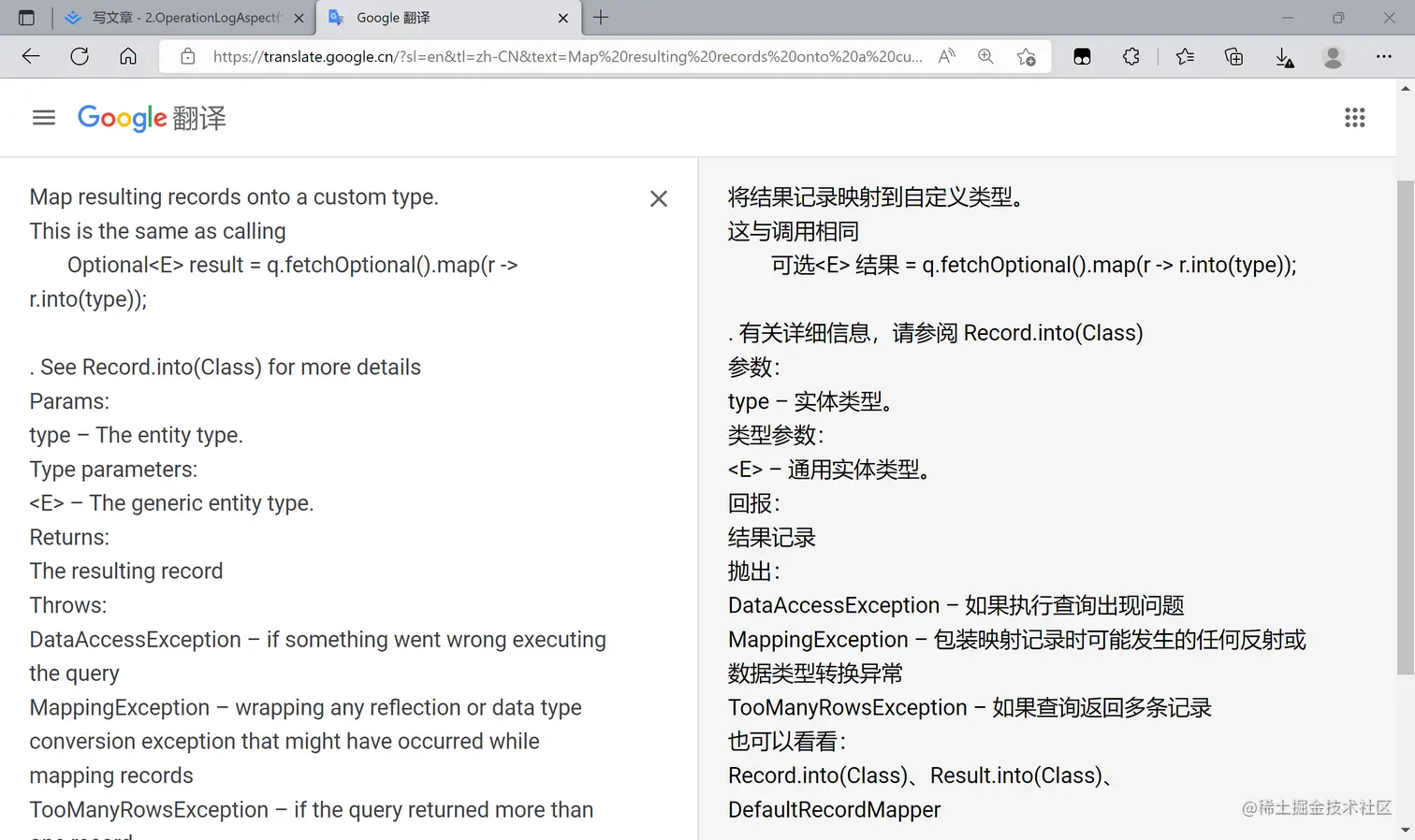Open the favorites list icon
Image resolution: width=1415 pixels, height=840 pixels.
[x=1185, y=56]
